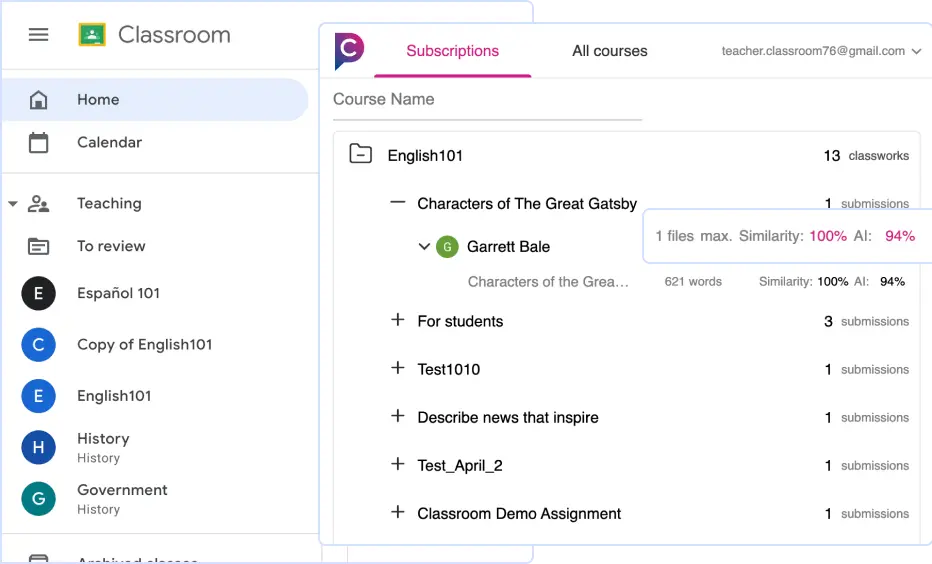This screenshot has width=932, height=564.
Task: Click the tooltip AI 94% value
Action: tap(900, 236)
